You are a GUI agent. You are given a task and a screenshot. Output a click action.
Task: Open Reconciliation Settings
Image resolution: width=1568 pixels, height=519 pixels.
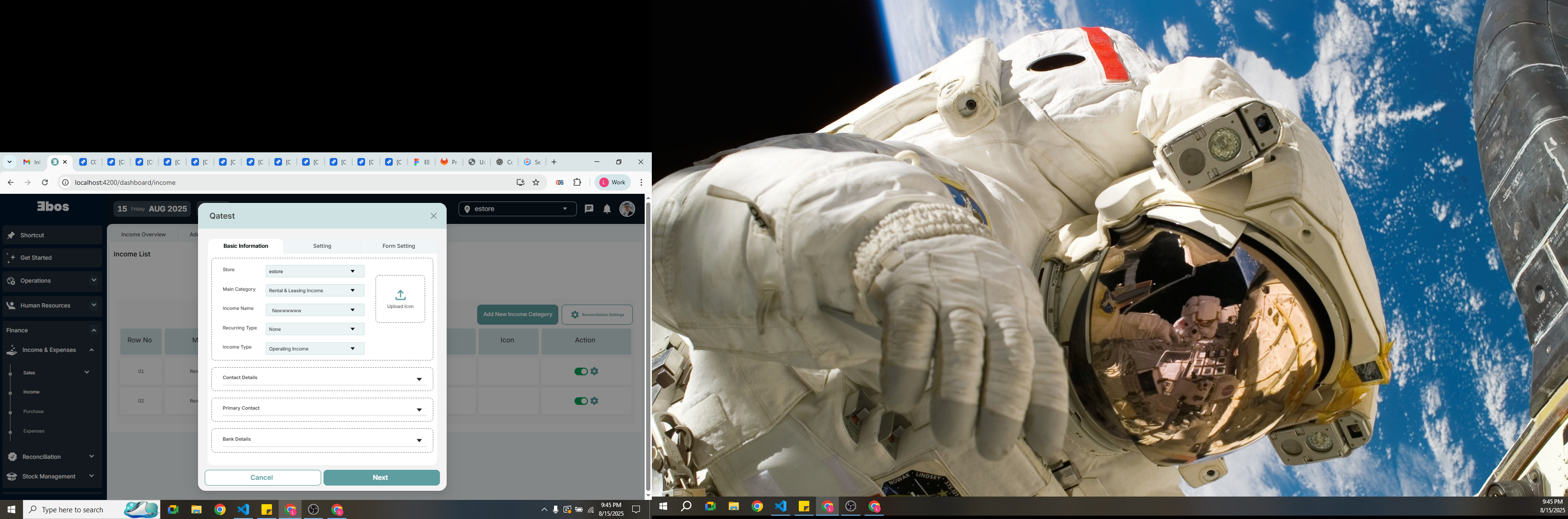pyautogui.click(x=596, y=314)
